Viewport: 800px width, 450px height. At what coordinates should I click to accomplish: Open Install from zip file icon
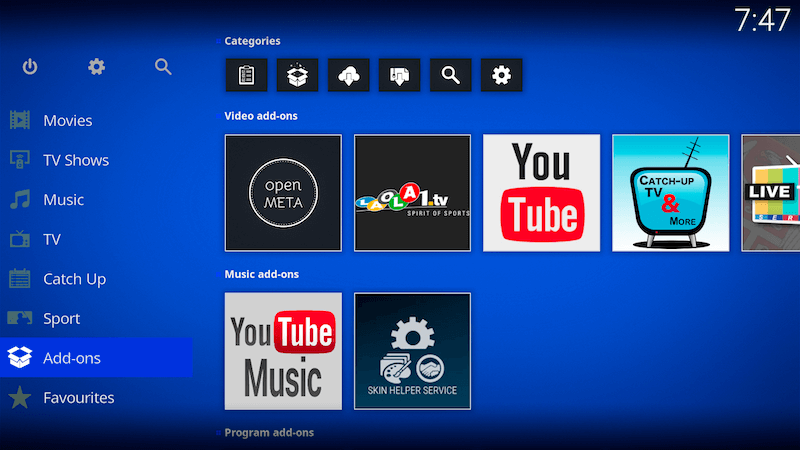tap(399, 75)
